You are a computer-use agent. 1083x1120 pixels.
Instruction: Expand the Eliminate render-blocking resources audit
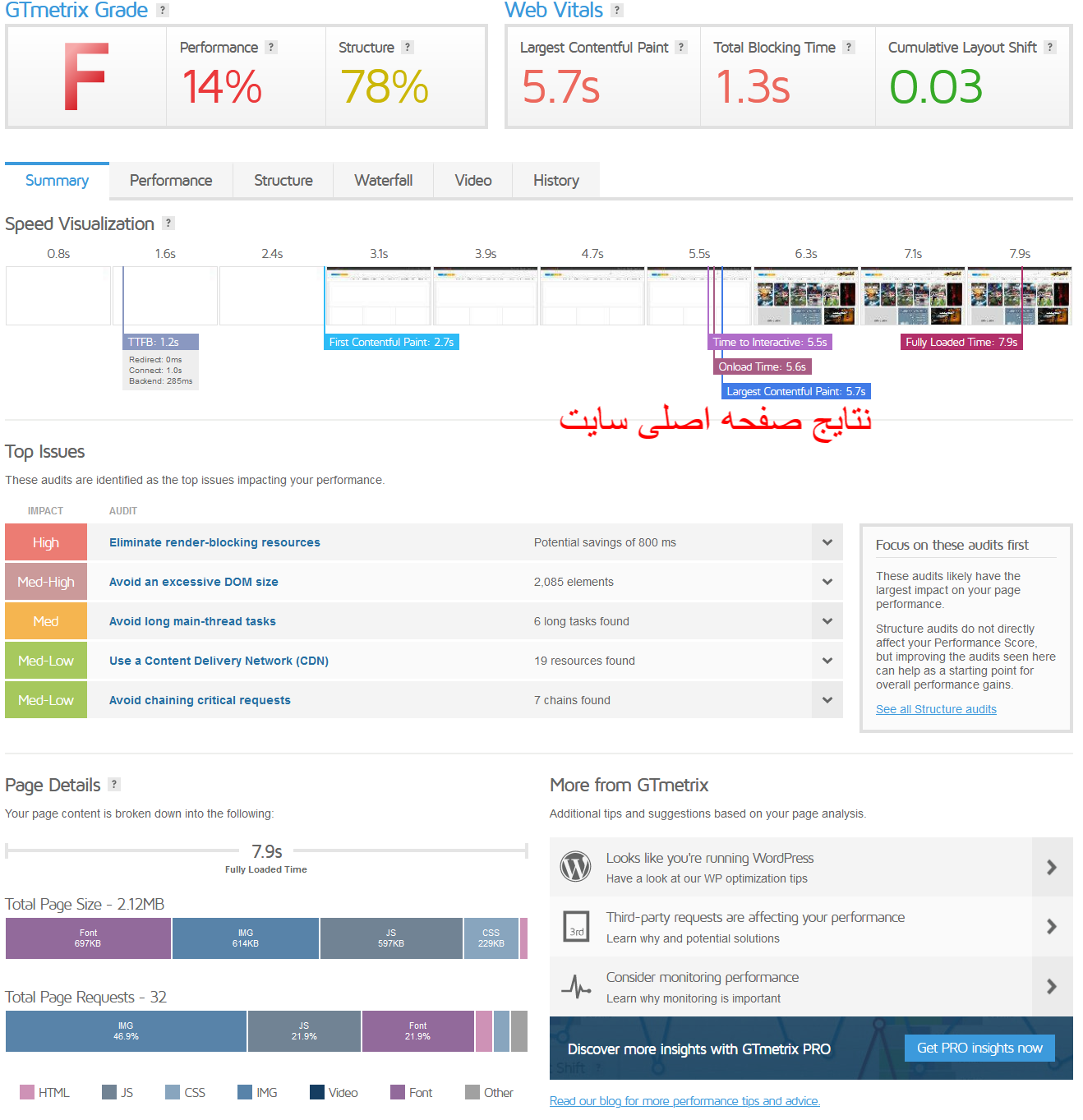point(827,542)
